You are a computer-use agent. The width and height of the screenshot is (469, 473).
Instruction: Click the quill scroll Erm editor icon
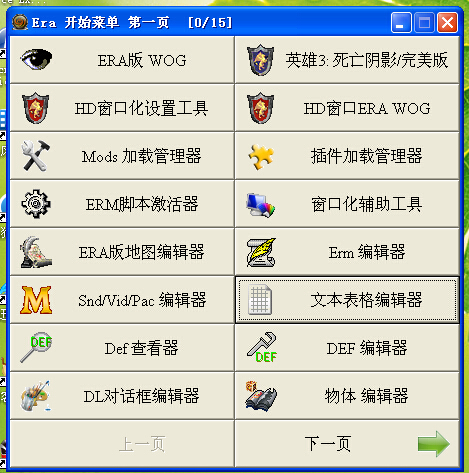click(x=261, y=252)
